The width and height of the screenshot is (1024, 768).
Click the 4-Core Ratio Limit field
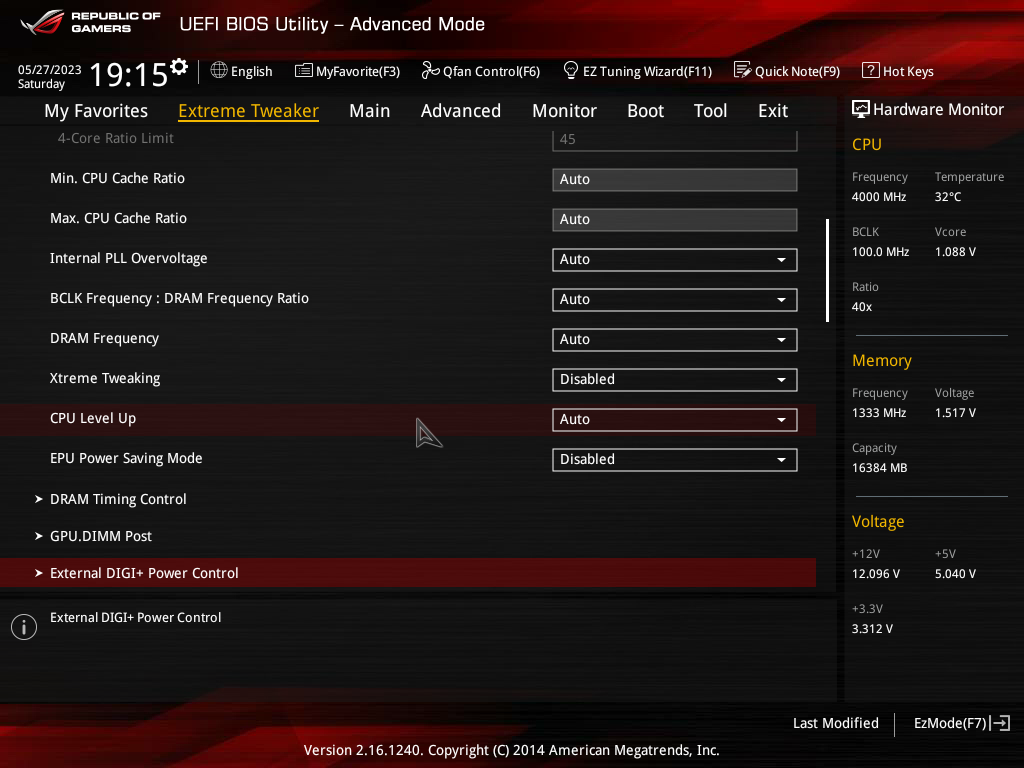675,140
